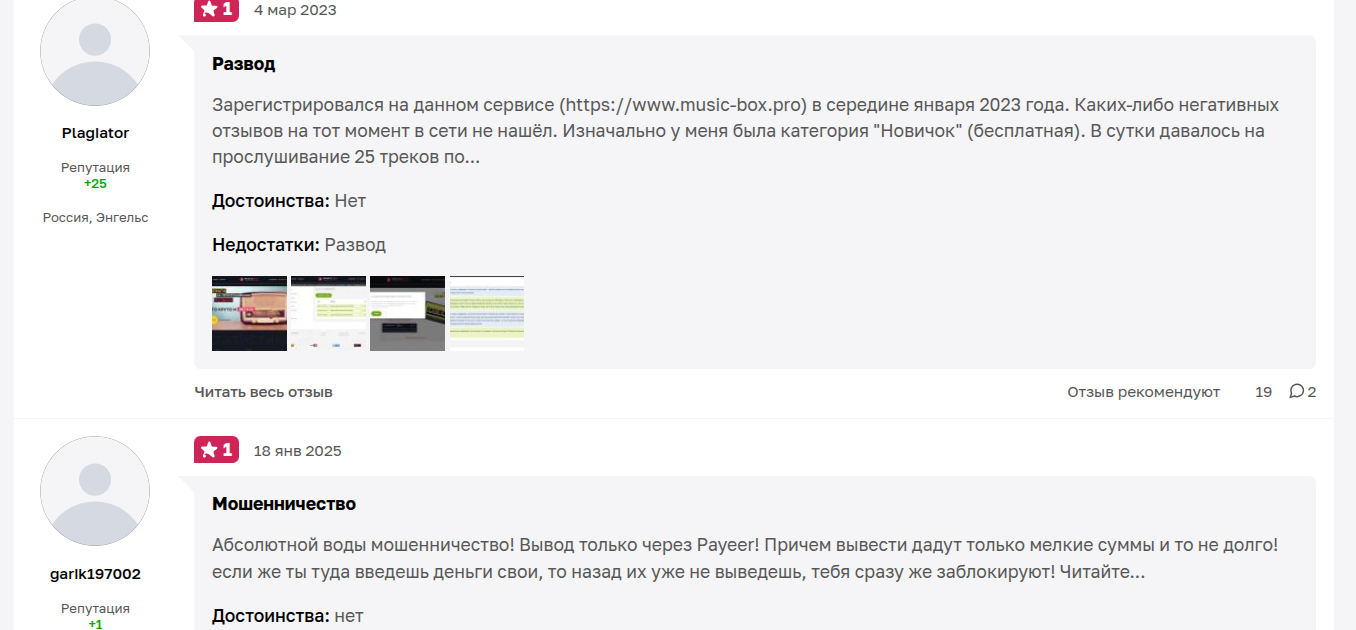Open the third thumbnail with the gray dialog

[407, 313]
